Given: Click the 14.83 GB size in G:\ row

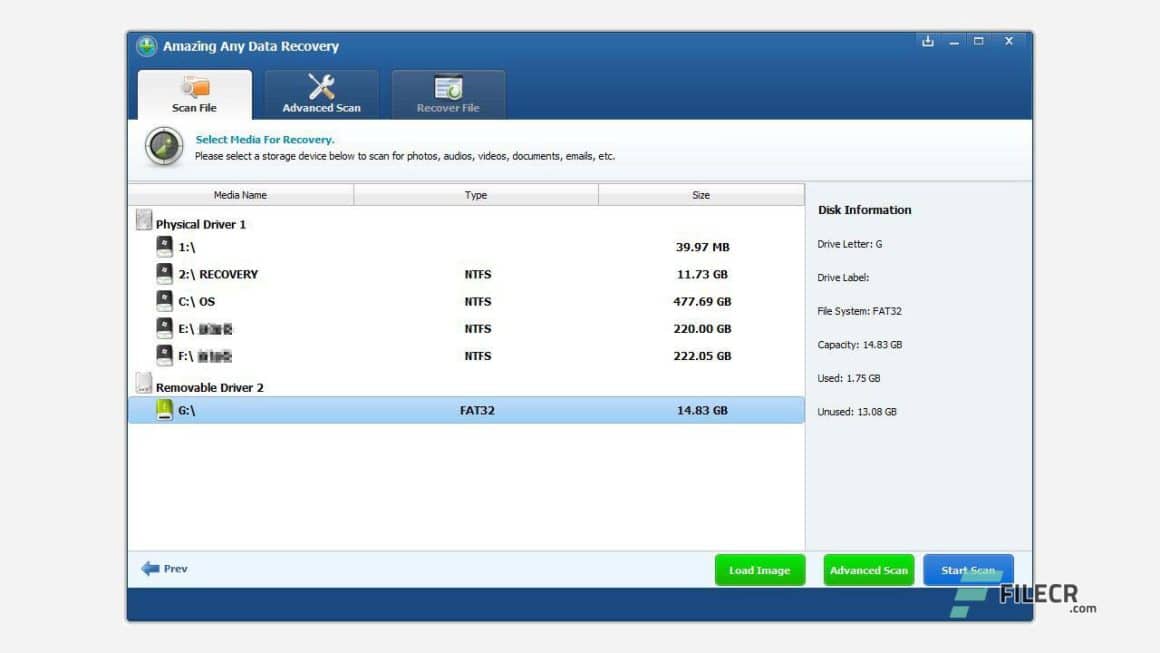Looking at the screenshot, I should coord(702,410).
